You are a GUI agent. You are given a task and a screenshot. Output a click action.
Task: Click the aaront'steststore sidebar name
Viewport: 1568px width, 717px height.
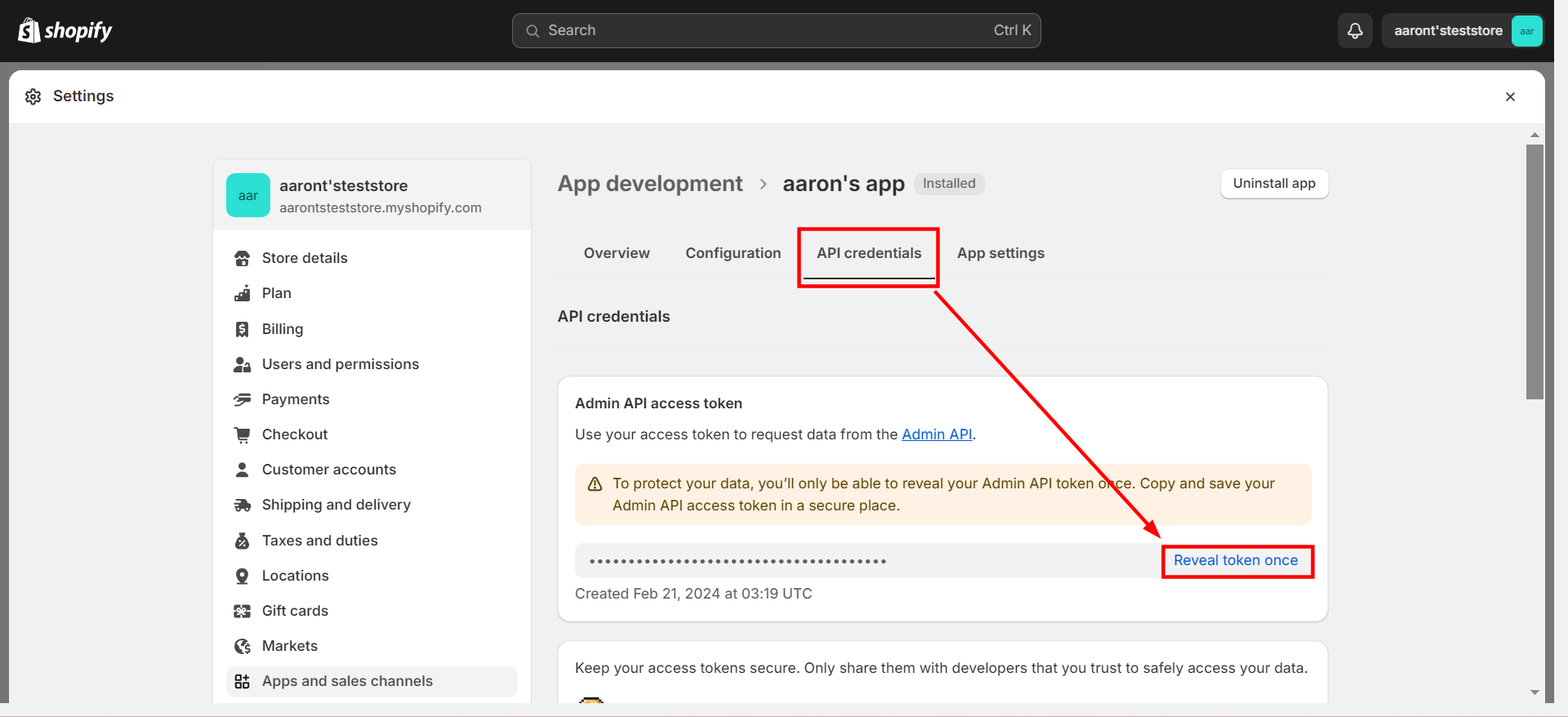click(x=344, y=185)
